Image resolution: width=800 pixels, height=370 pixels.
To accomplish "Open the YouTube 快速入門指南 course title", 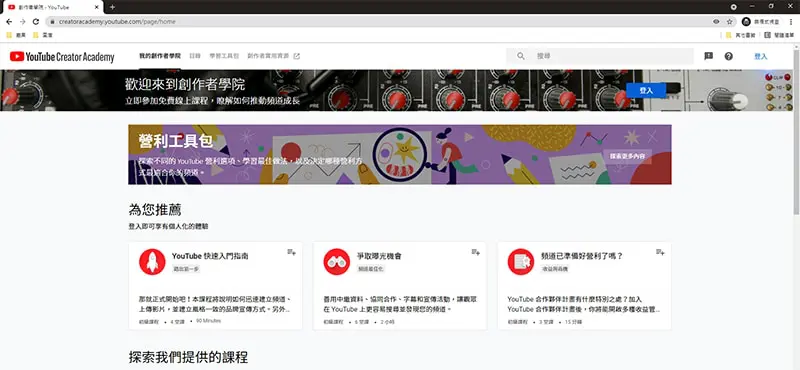I will tap(210, 256).
